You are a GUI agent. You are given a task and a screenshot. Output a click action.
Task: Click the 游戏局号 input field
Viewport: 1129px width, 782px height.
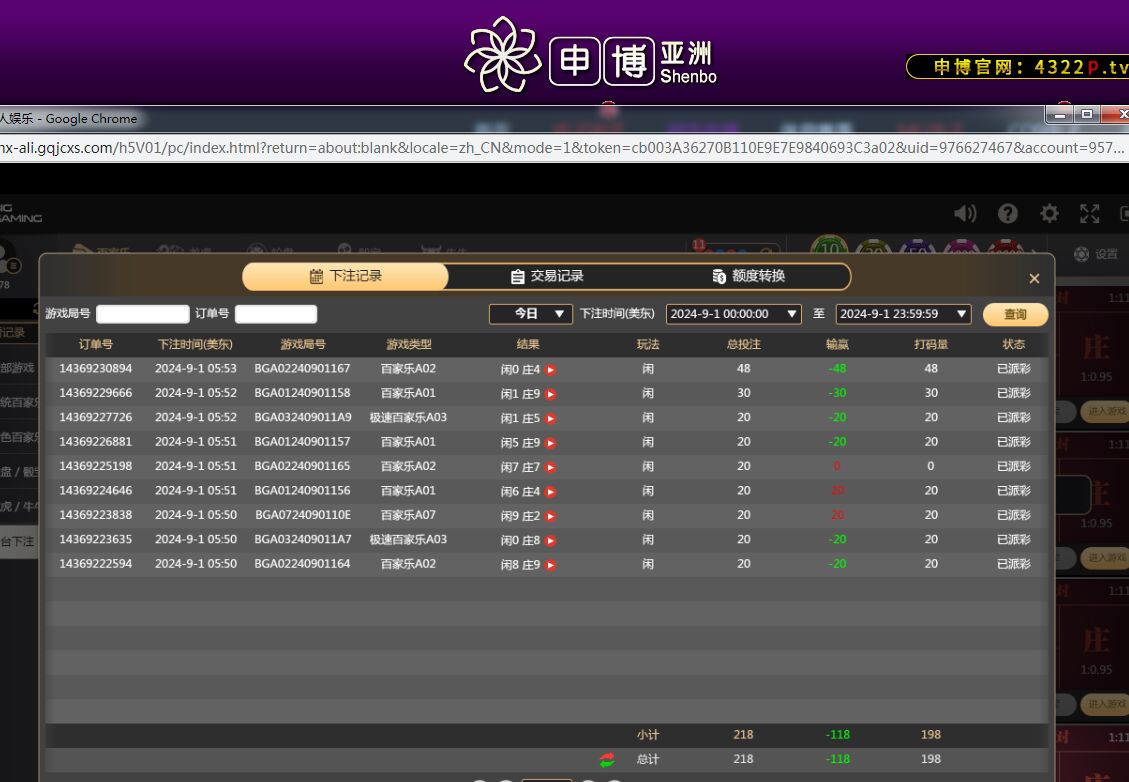[x=142, y=314]
